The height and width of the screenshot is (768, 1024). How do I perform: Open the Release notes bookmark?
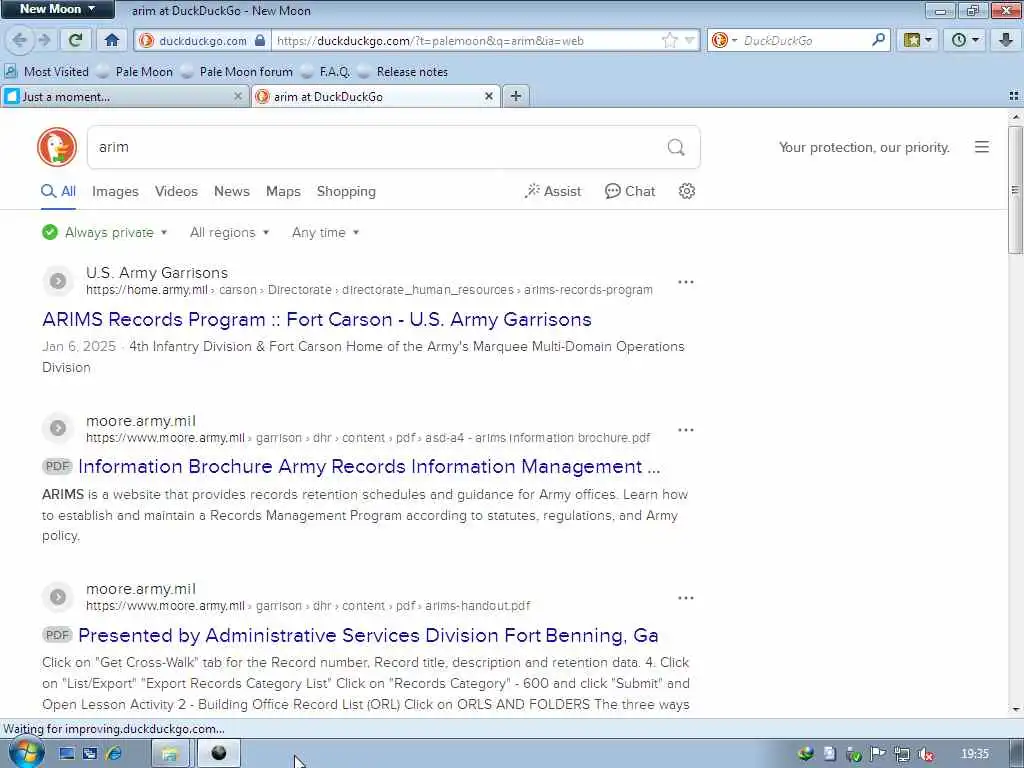pyautogui.click(x=403, y=72)
